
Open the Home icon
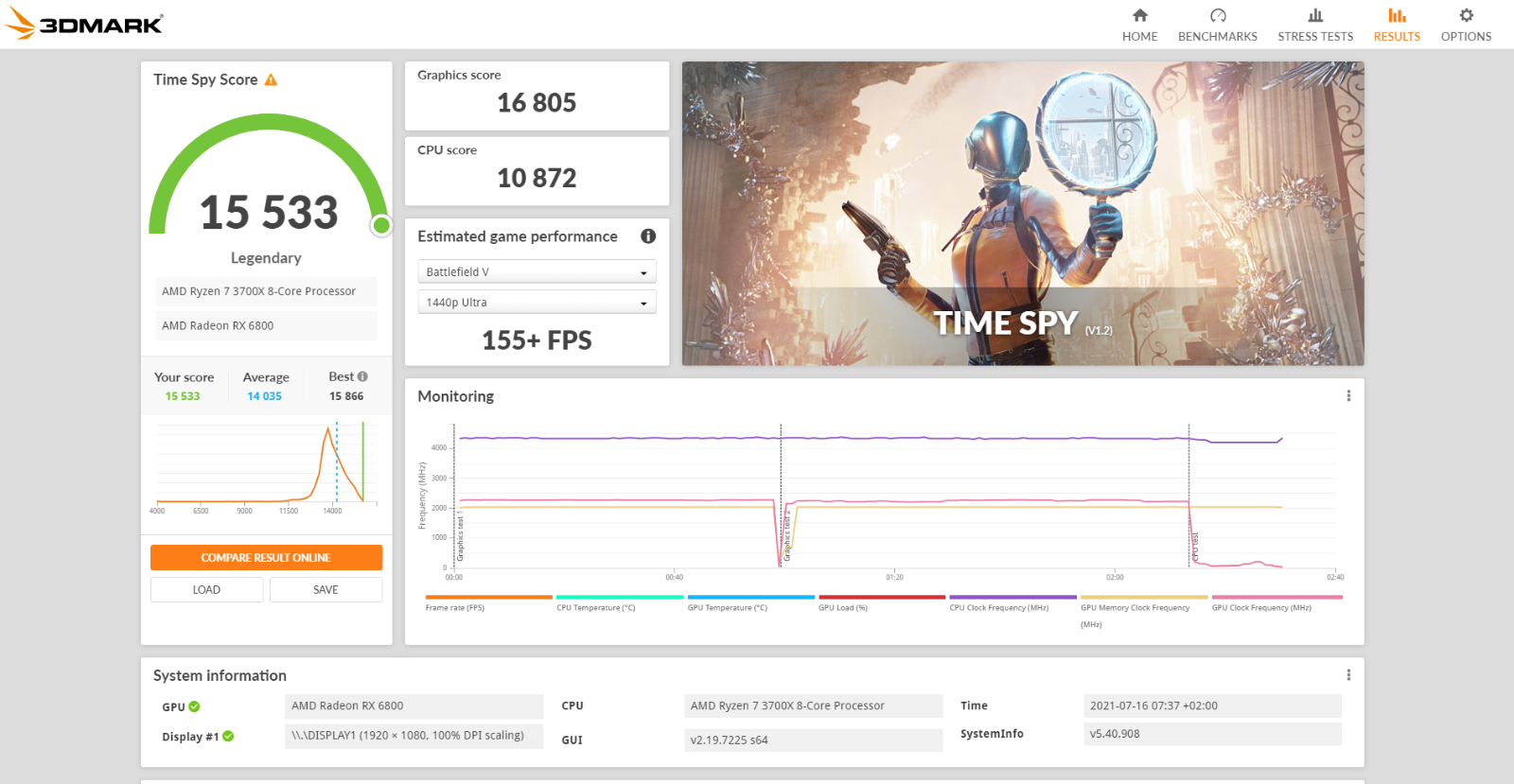point(1140,15)
